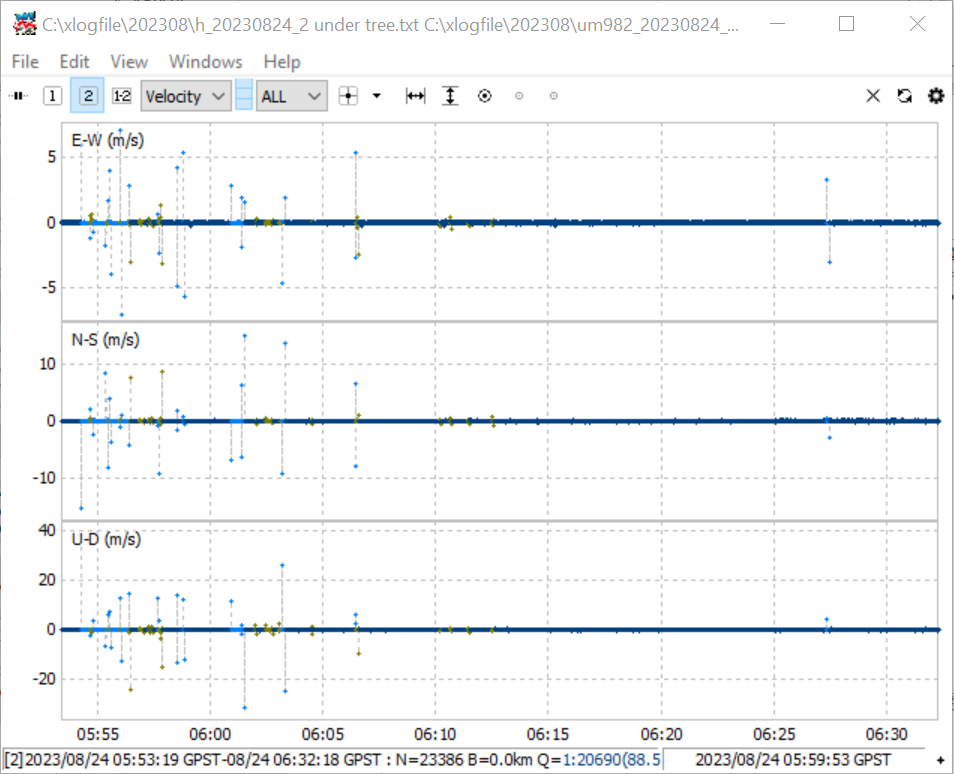
Task: Expand the arrow beside the crosshair icon
Action: [x=377, y=96]
